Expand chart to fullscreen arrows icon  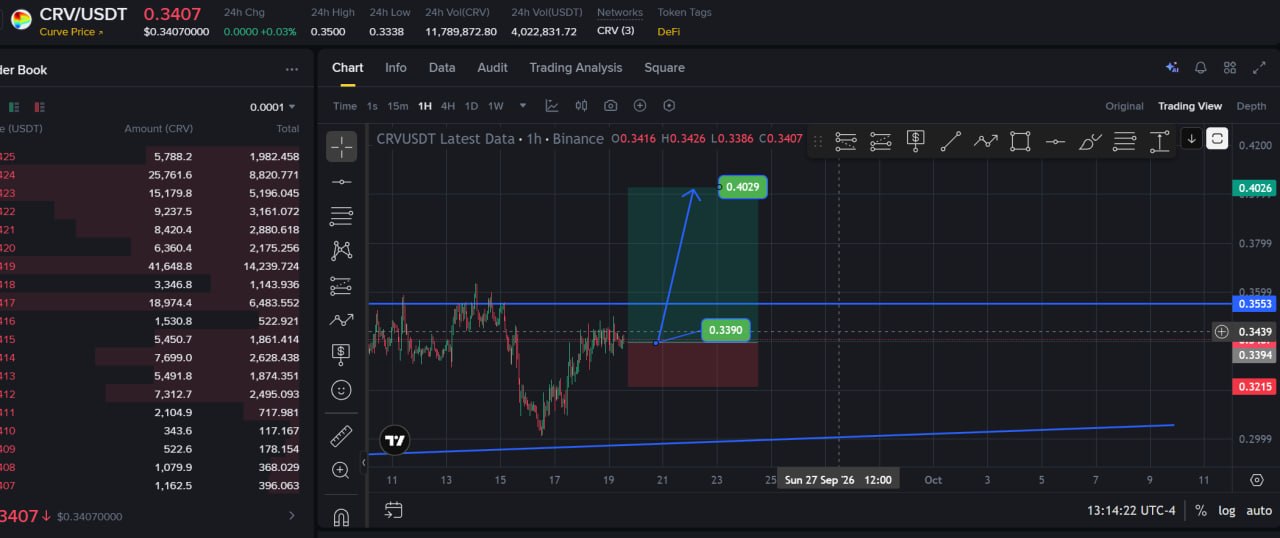(x=1259, y=68)
